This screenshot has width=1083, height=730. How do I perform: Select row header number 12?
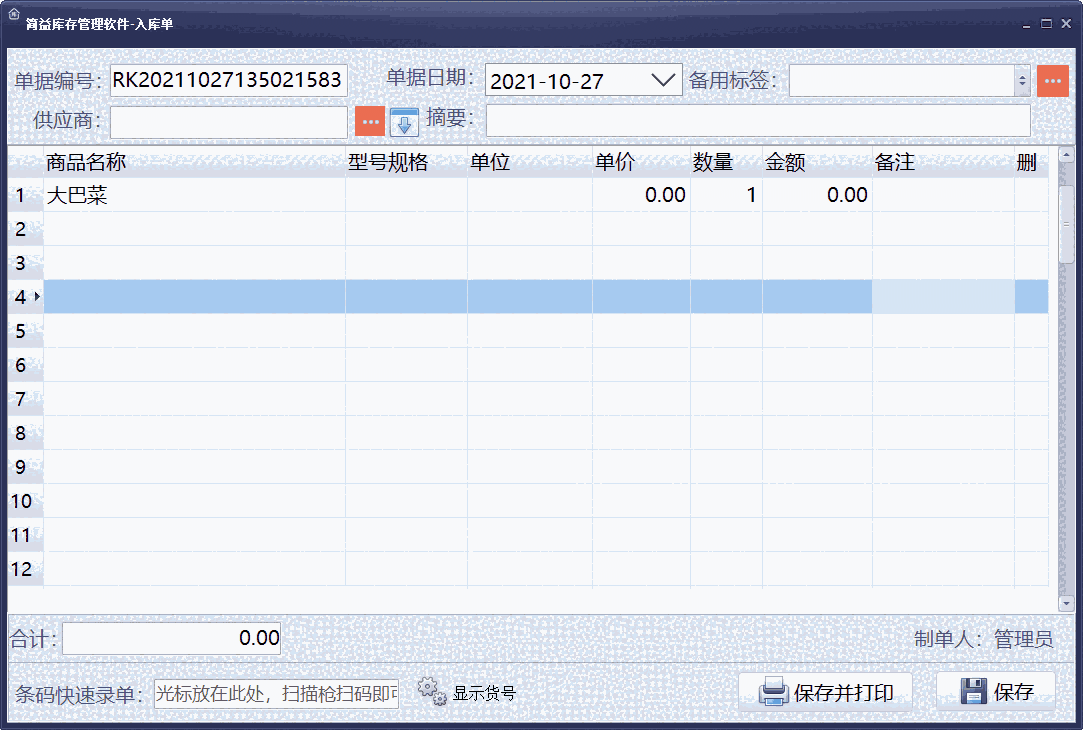pyautogui.click(x=26, y=568)
